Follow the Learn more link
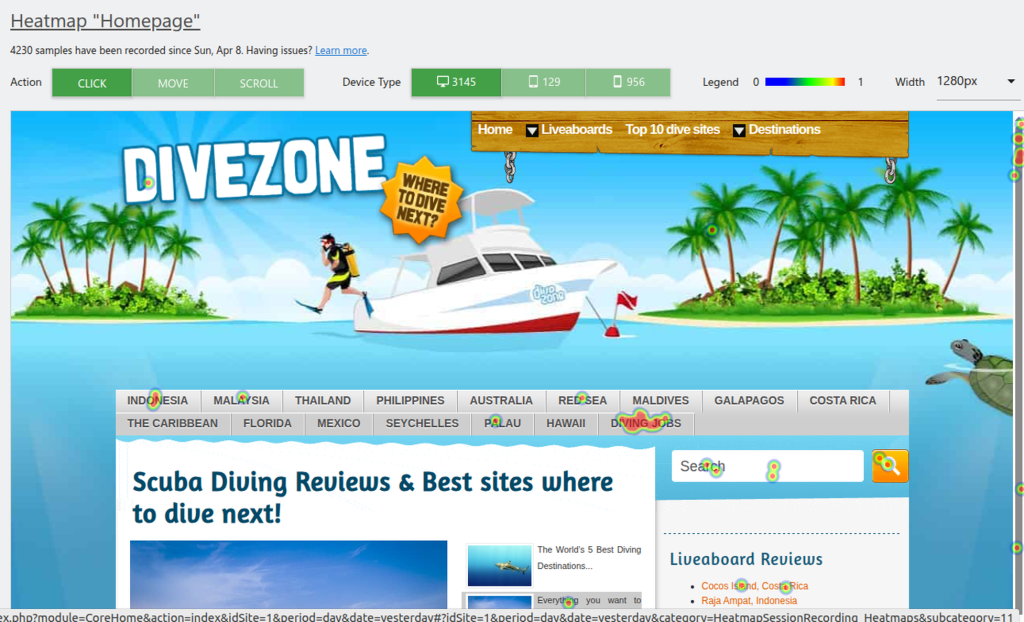 coord(341,50)
